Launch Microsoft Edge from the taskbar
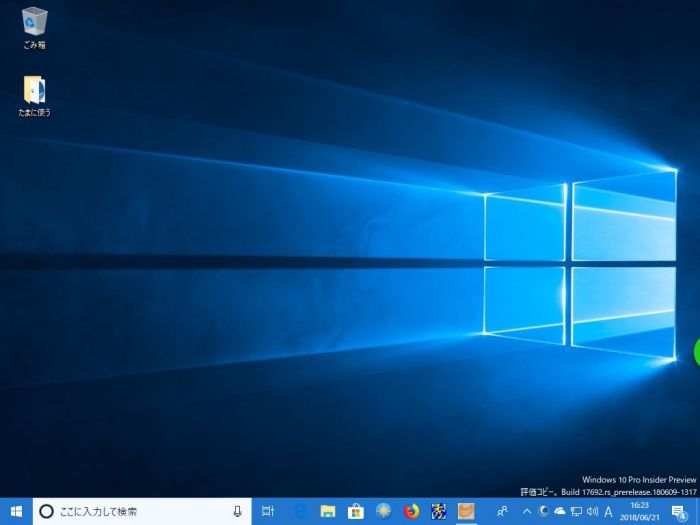Image resolution: width=700 pixels, height=525 pixels. click(299, 511)
